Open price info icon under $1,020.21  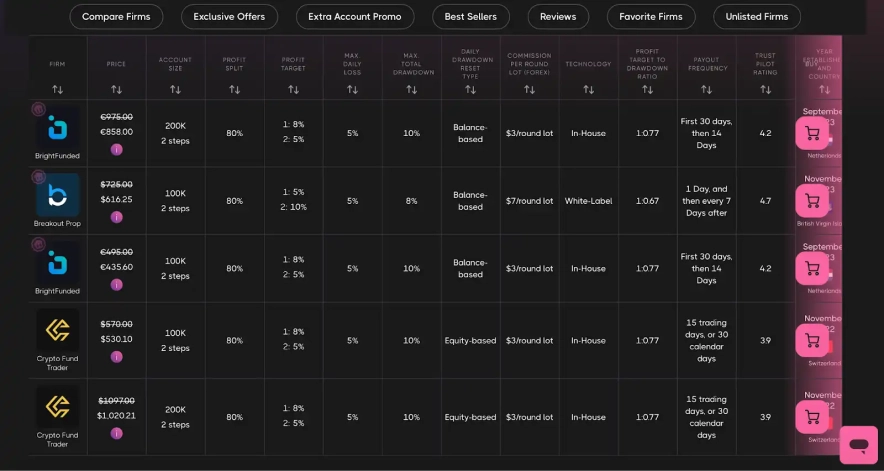click(116, 433)
